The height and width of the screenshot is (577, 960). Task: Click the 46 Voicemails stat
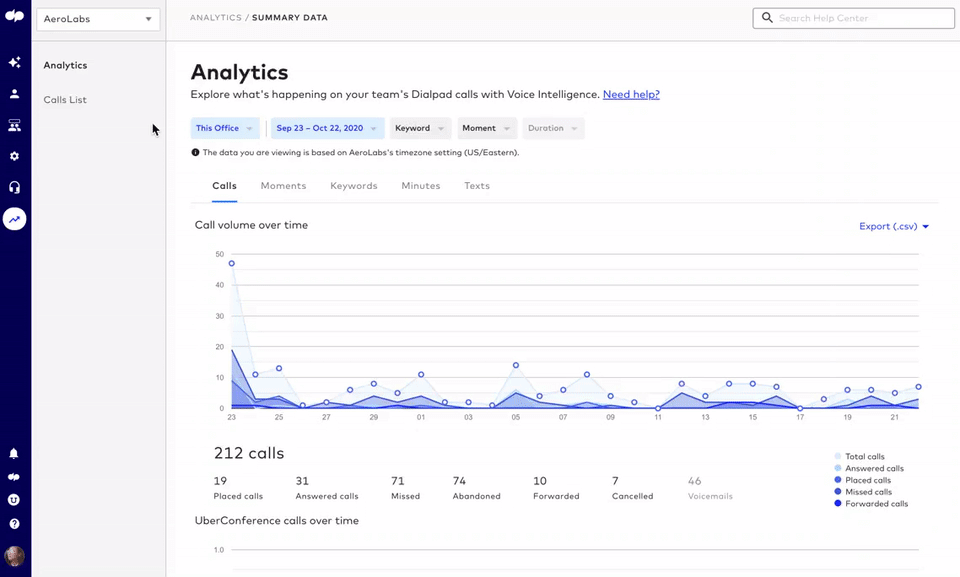tap(710, 488)
